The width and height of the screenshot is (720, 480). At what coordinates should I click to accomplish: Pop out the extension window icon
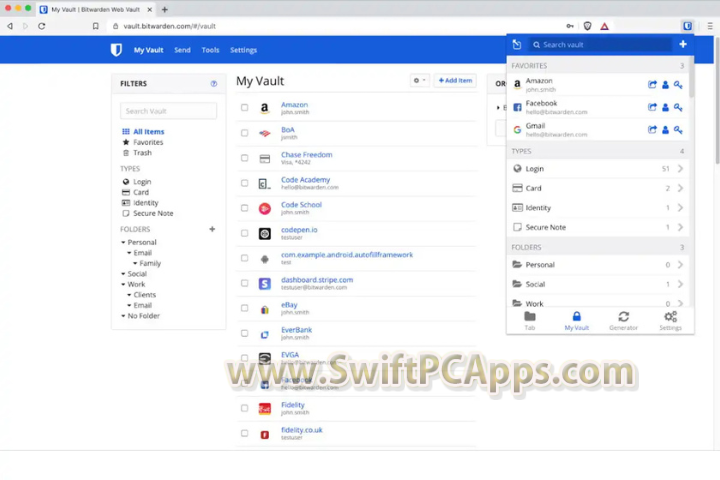click(517, 45)
